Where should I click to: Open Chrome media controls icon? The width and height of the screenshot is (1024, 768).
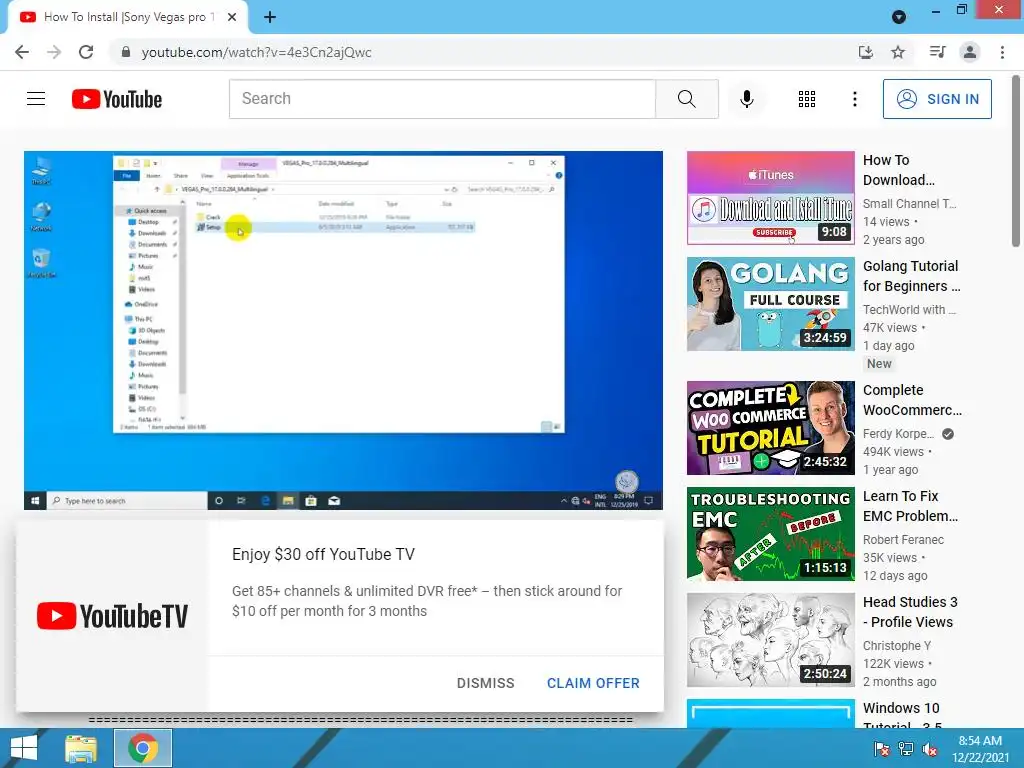point(937,52)
